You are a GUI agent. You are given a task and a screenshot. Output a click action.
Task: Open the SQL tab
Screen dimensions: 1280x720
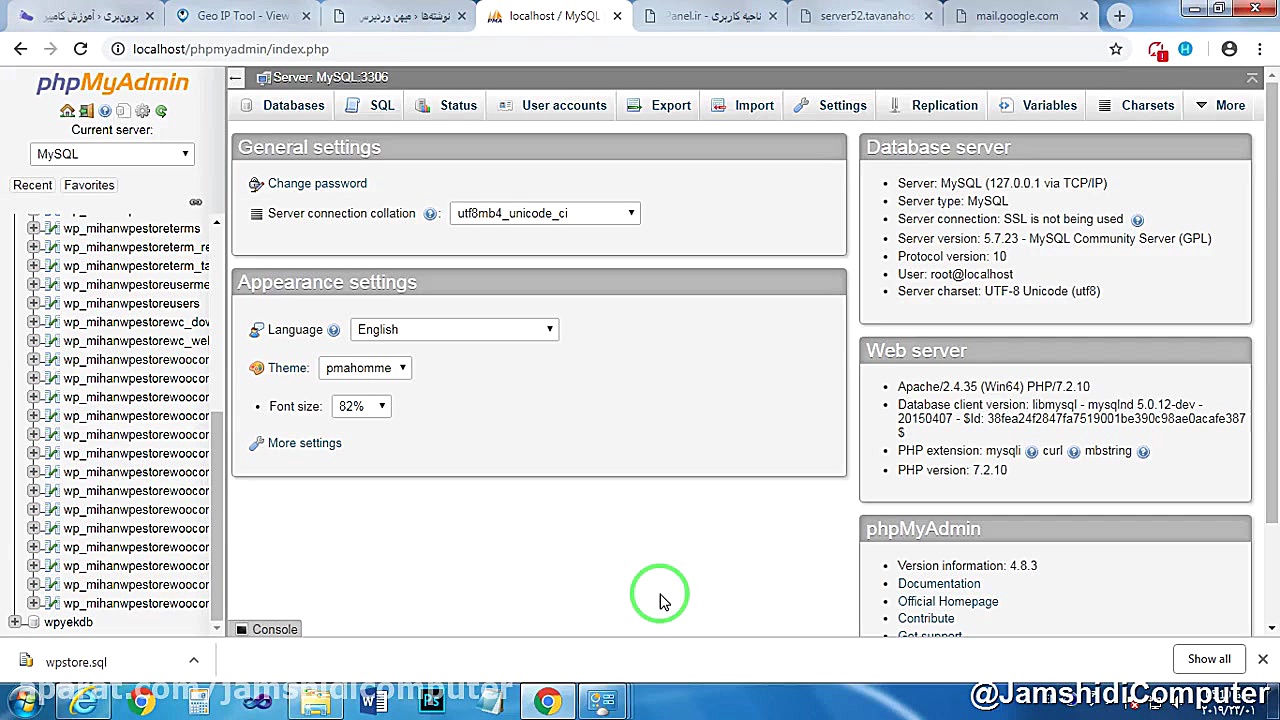pos(370,105)
